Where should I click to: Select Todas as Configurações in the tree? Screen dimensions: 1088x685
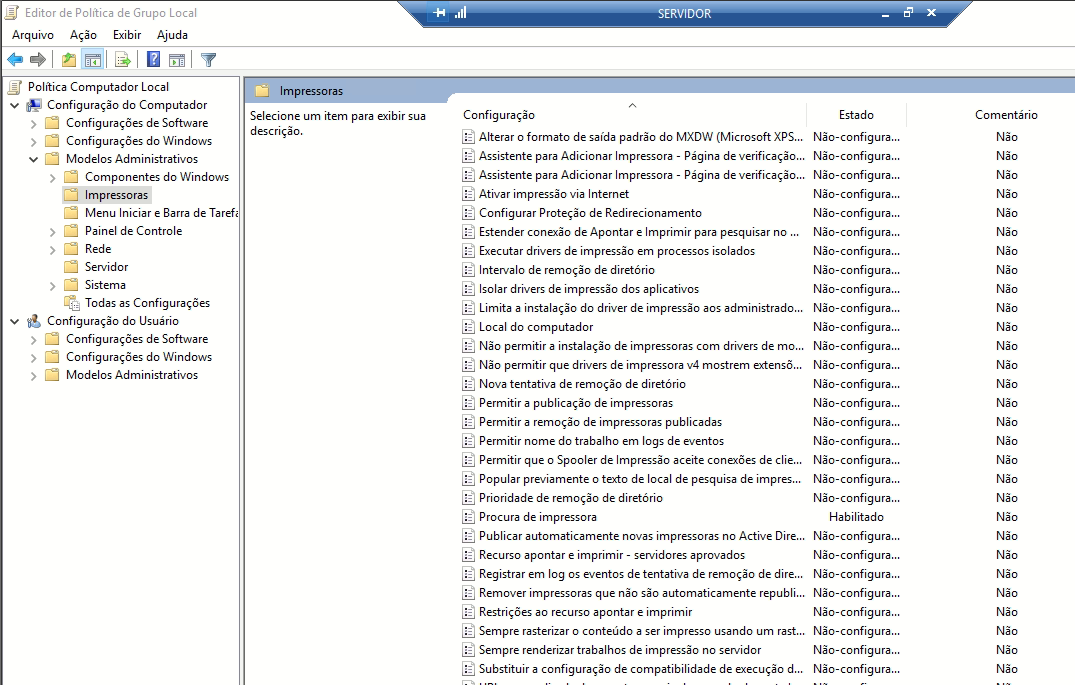[147, 303]
